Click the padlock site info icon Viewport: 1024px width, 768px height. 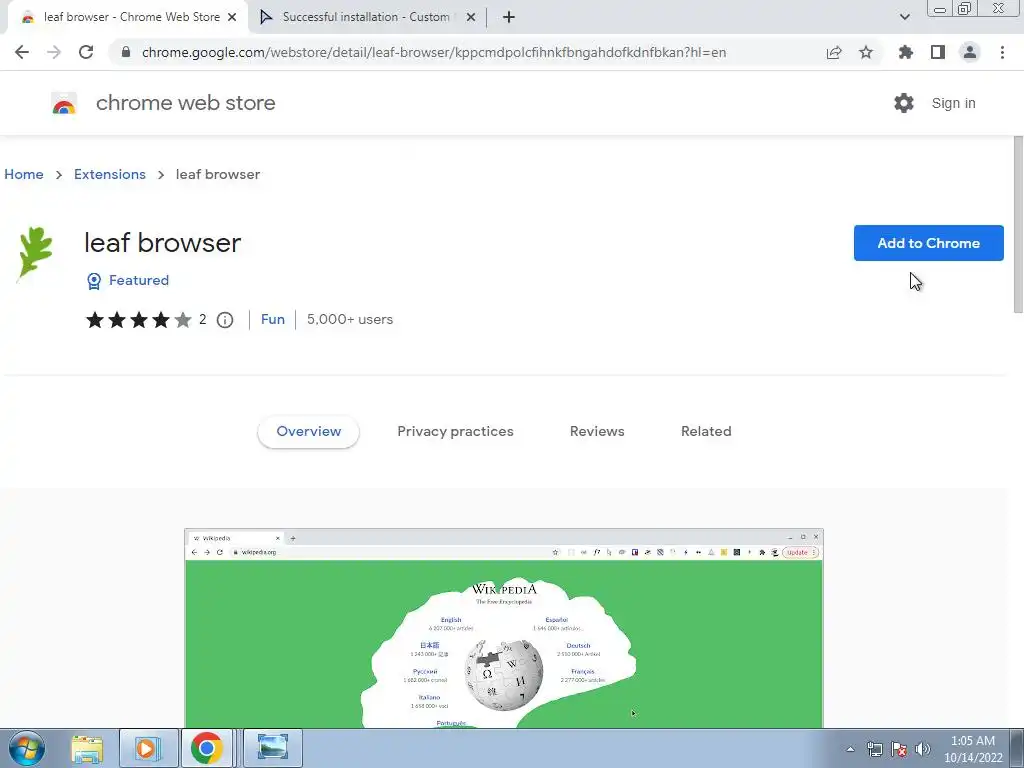coord(126,52)
